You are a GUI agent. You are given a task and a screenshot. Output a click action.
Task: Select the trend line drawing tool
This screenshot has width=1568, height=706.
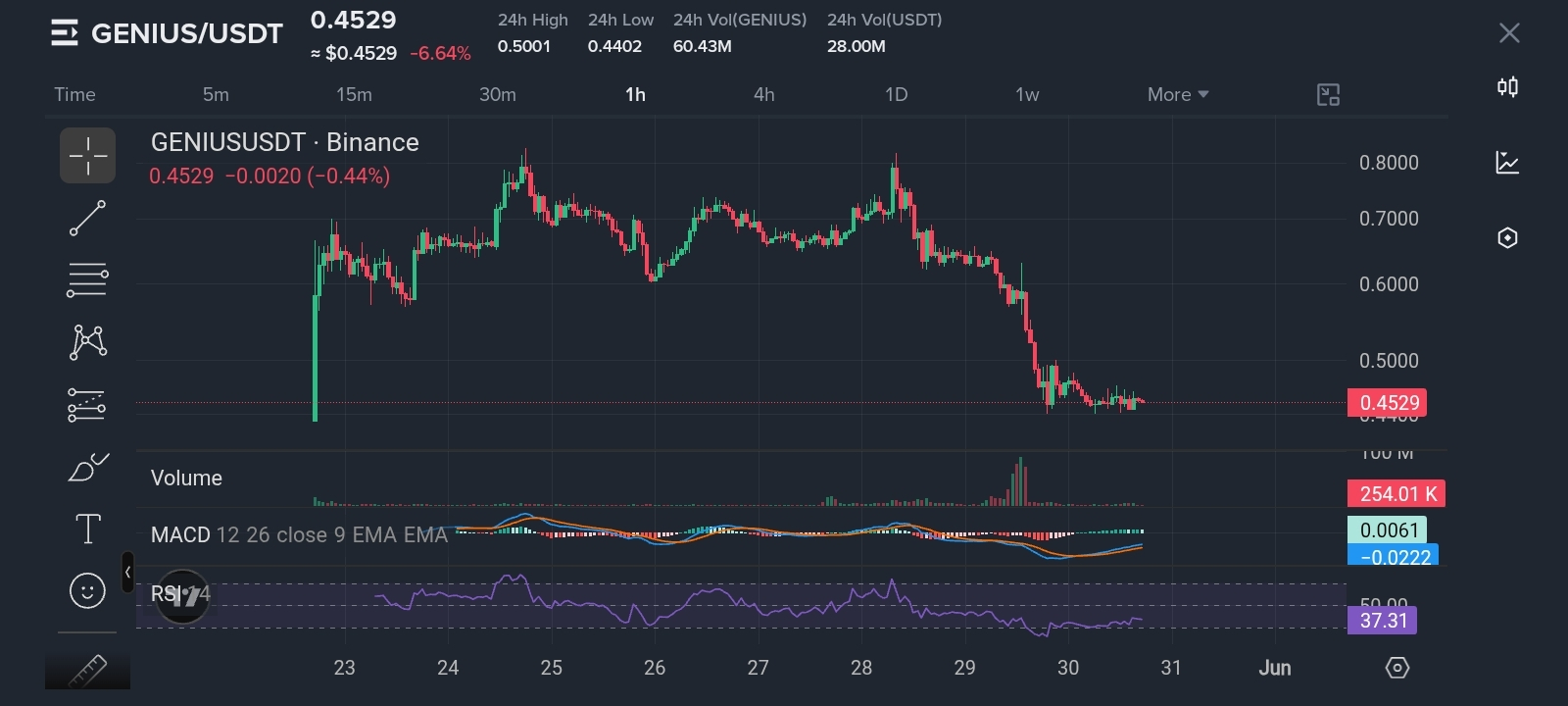(87, 218)
